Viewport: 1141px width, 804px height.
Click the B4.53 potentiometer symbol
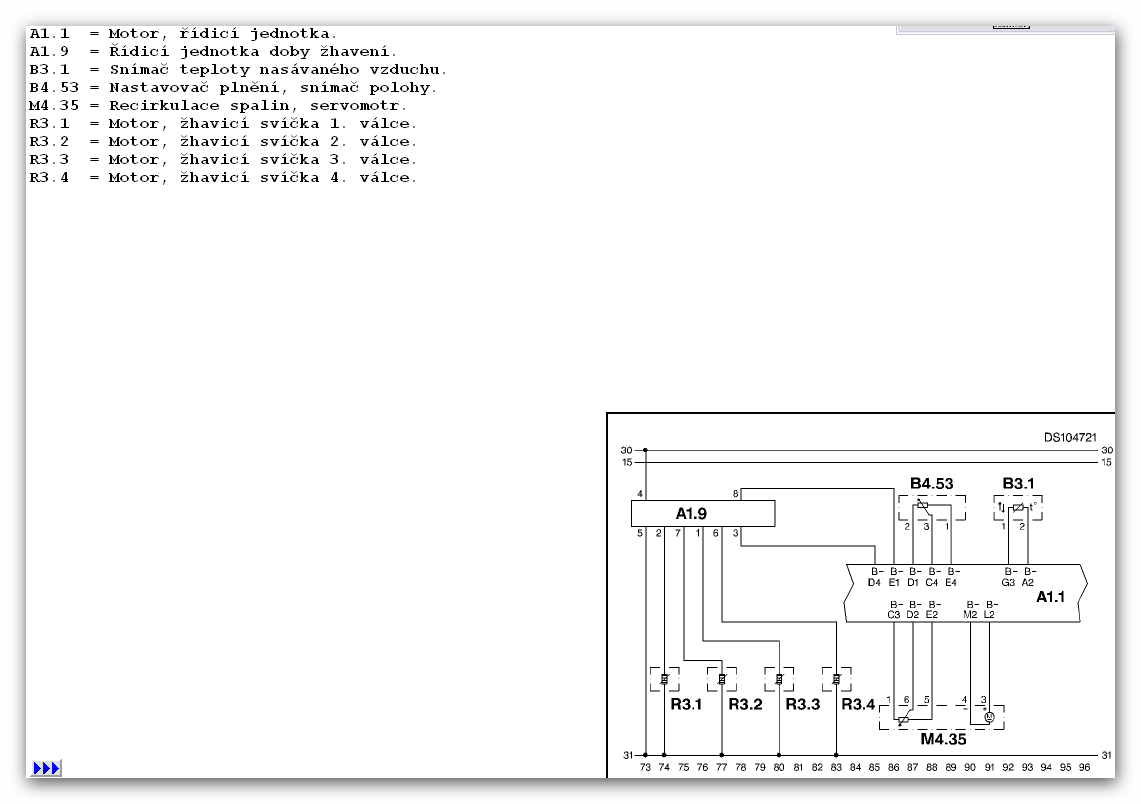[923, 504]
